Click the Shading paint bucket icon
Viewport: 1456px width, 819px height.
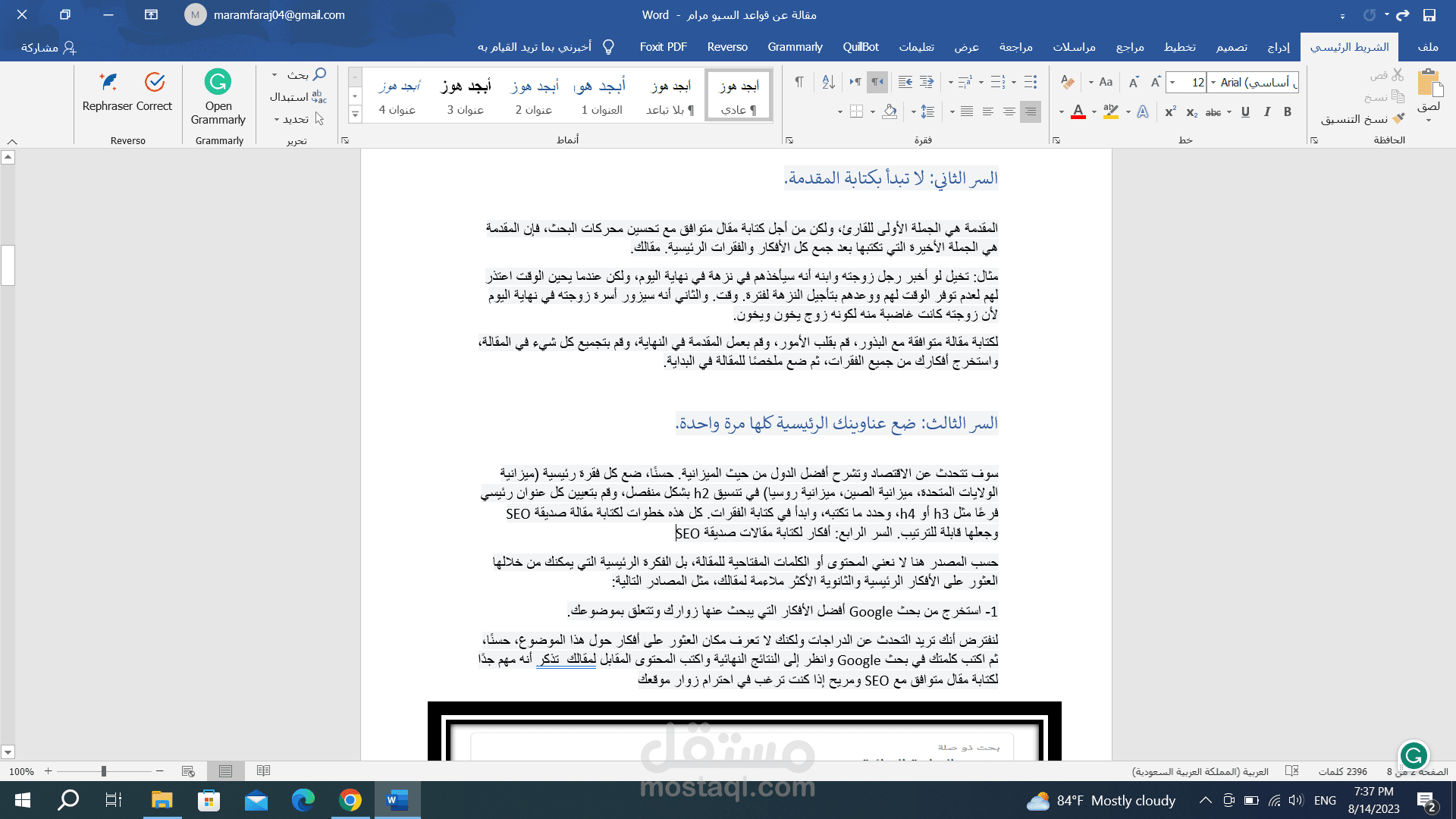[890, 112]
